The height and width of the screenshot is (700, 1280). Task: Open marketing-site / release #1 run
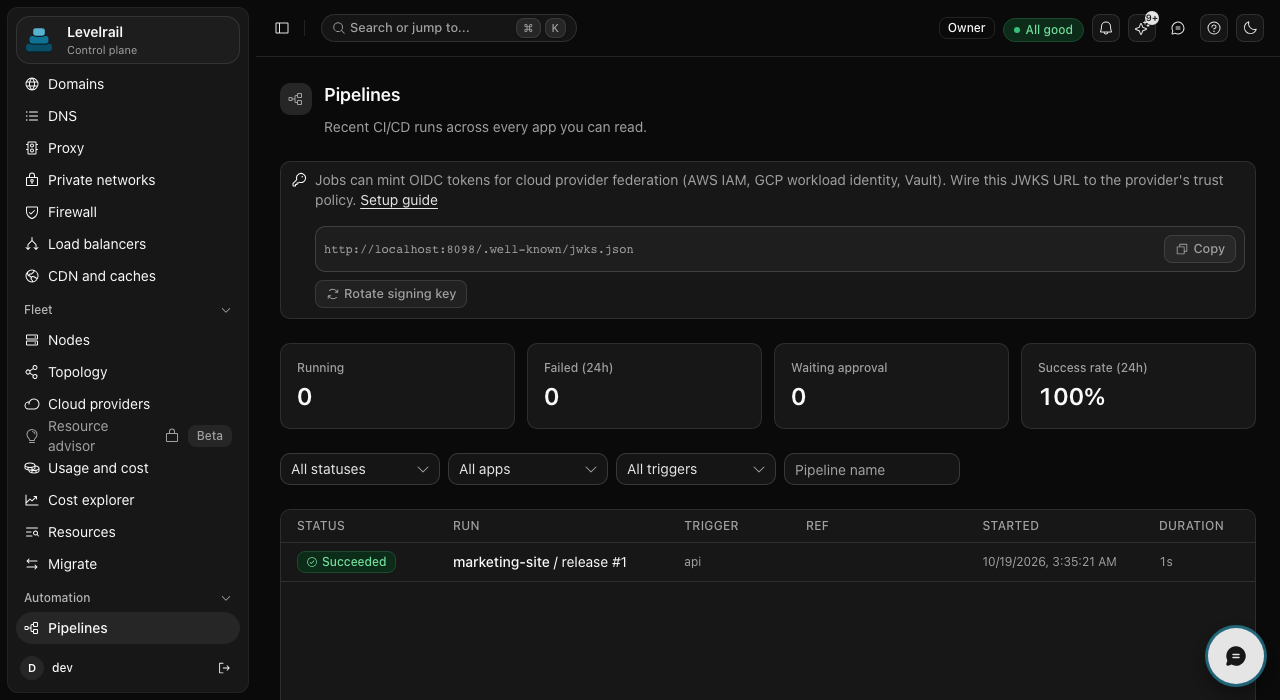pos(540,562)
